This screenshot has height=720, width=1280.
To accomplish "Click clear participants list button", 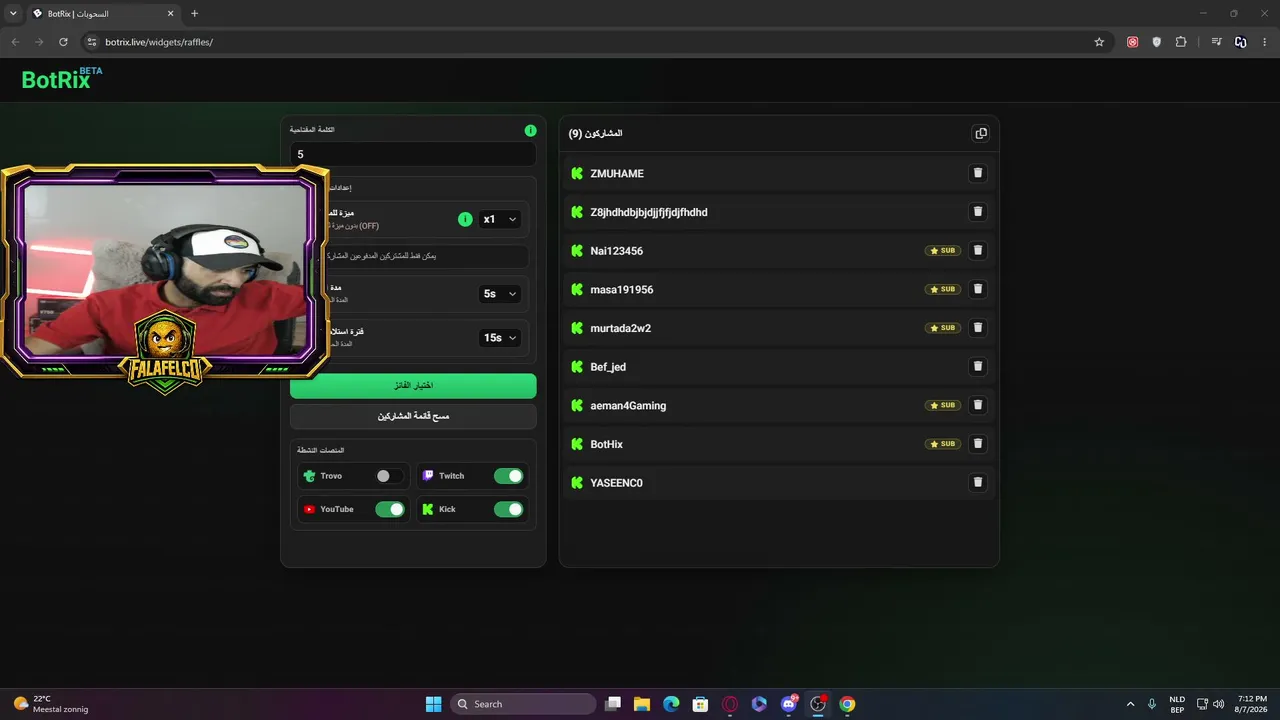I will point(413,416).
